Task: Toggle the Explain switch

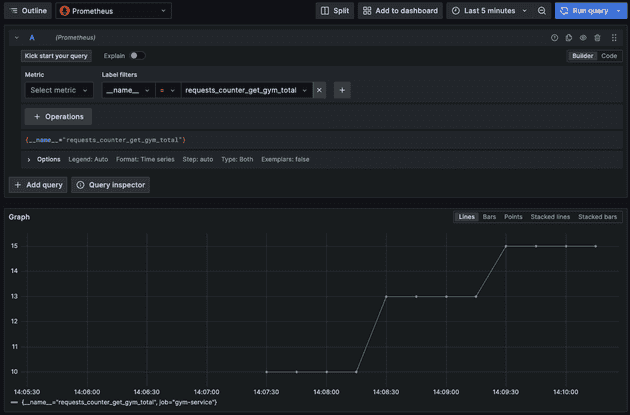Action: click(x=137, y=56)
